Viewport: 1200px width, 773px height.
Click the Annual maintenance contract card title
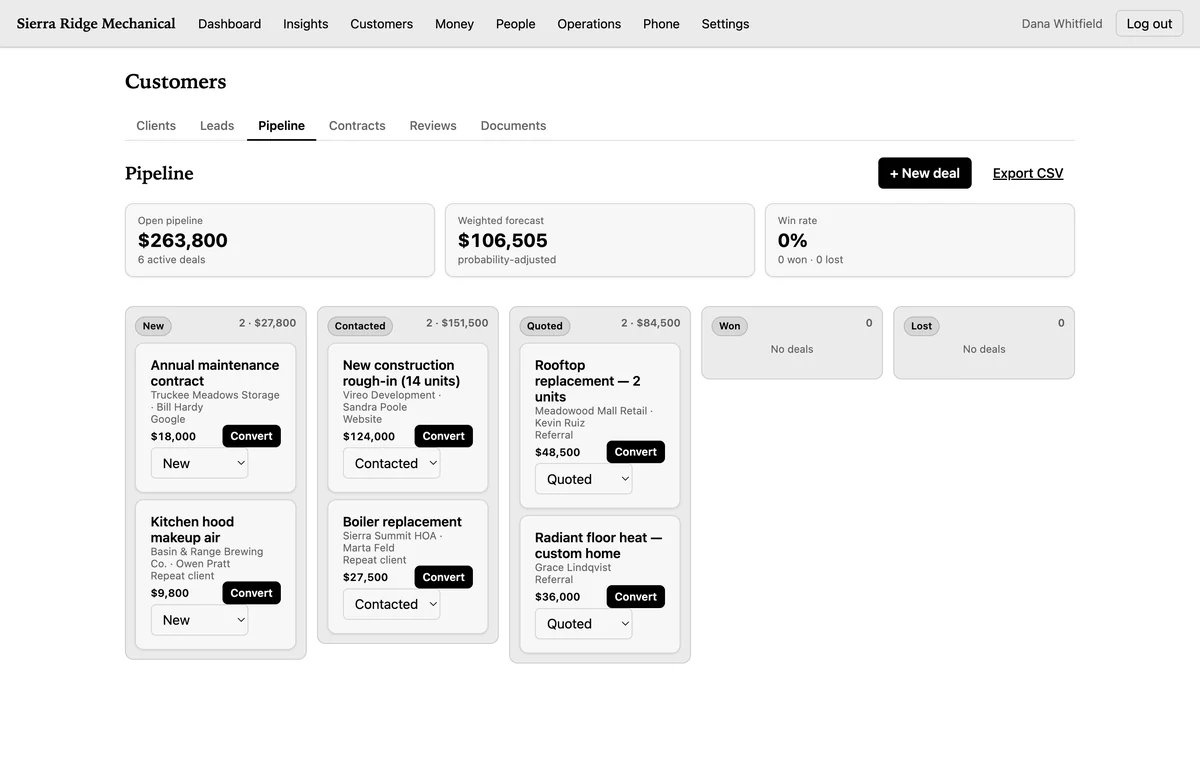(215, 373)
